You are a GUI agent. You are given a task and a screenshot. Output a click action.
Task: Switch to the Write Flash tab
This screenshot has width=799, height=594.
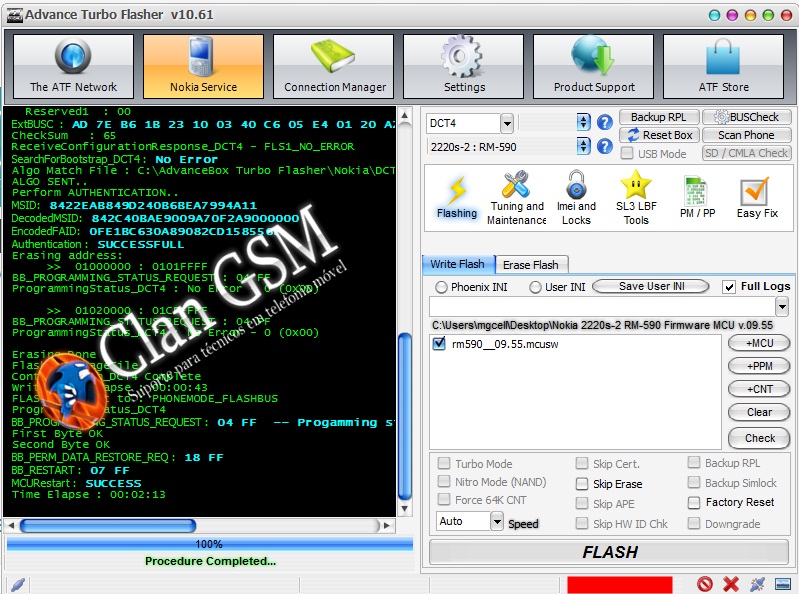click(458, 264)
